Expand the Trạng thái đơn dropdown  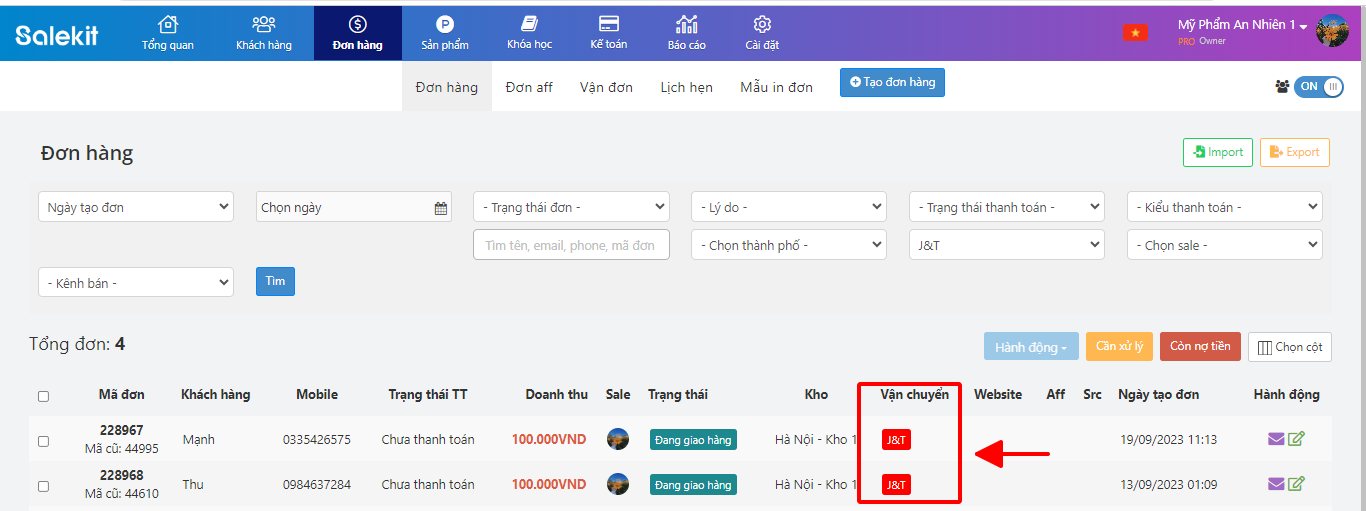[x=571, y=207]
